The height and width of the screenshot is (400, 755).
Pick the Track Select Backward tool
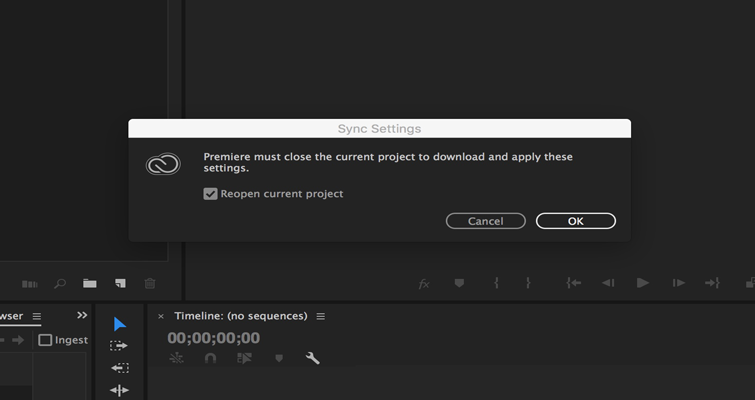click(x=119, y=368)
